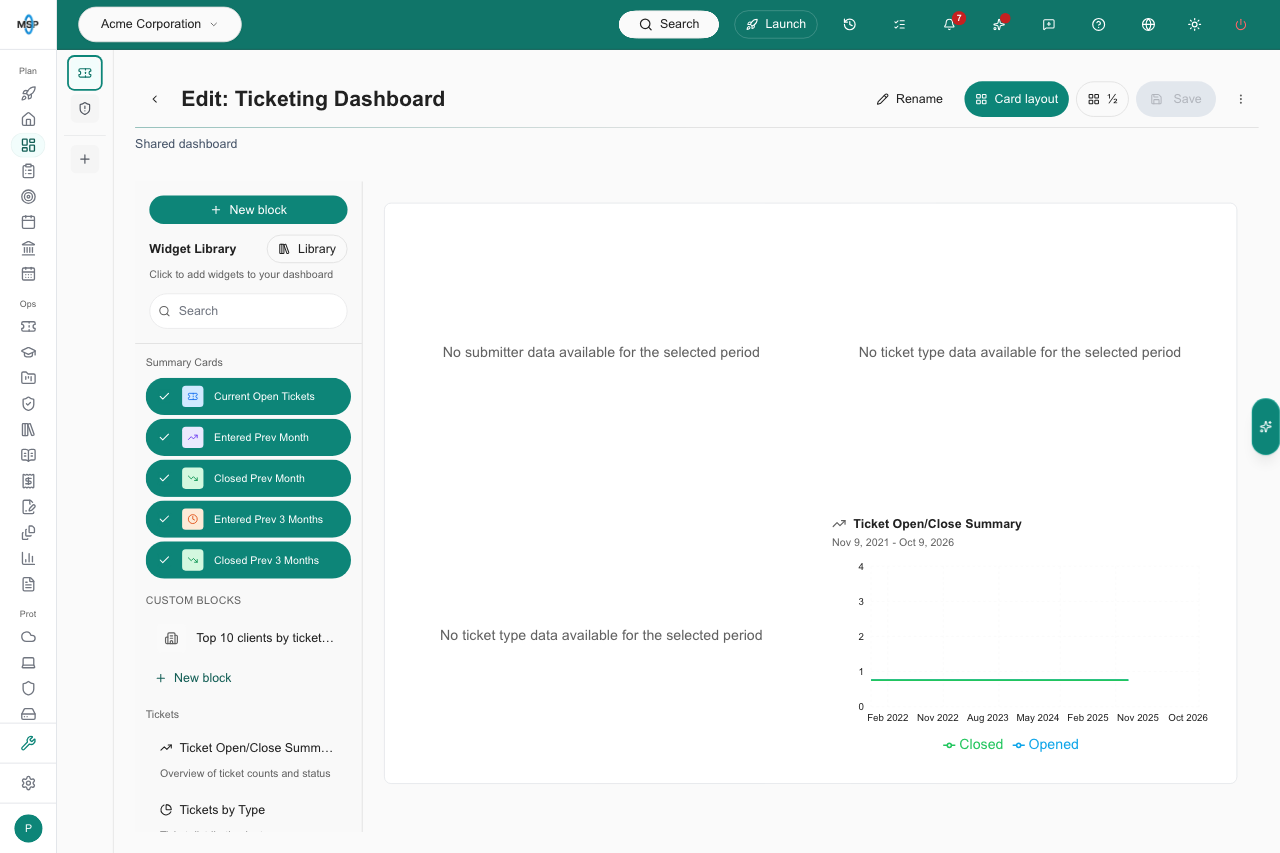Click the green New block button

[248, 210]
